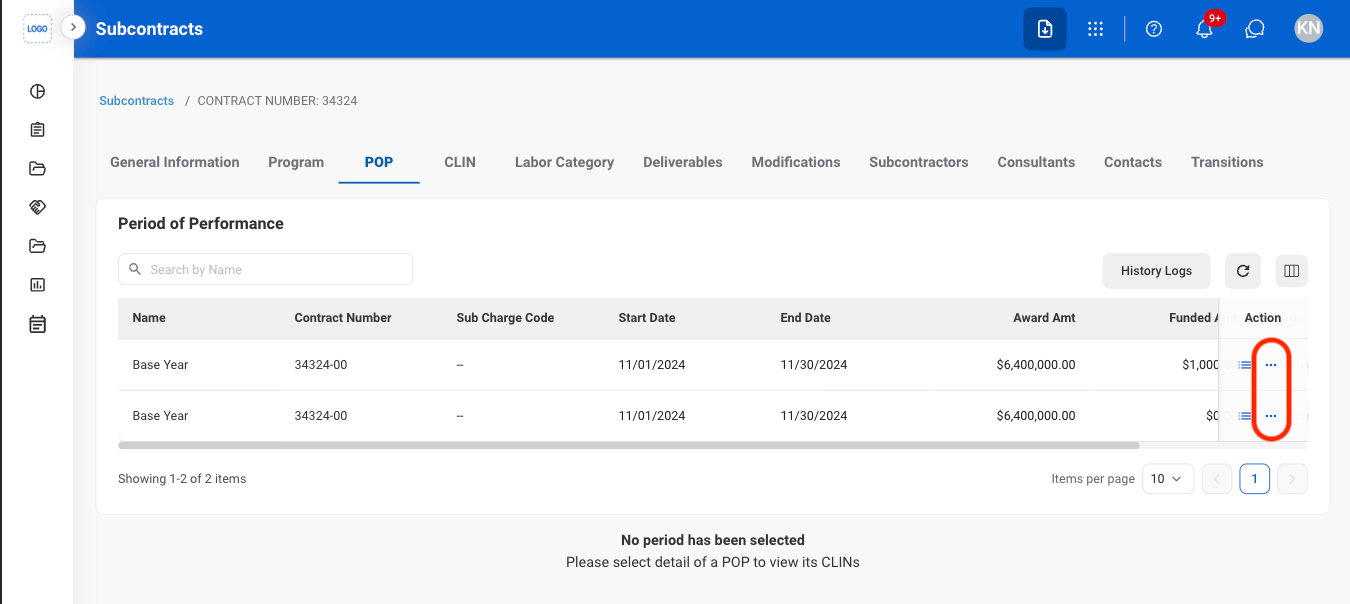View details icon for the $1,000 funded row

coord(1245,365)
